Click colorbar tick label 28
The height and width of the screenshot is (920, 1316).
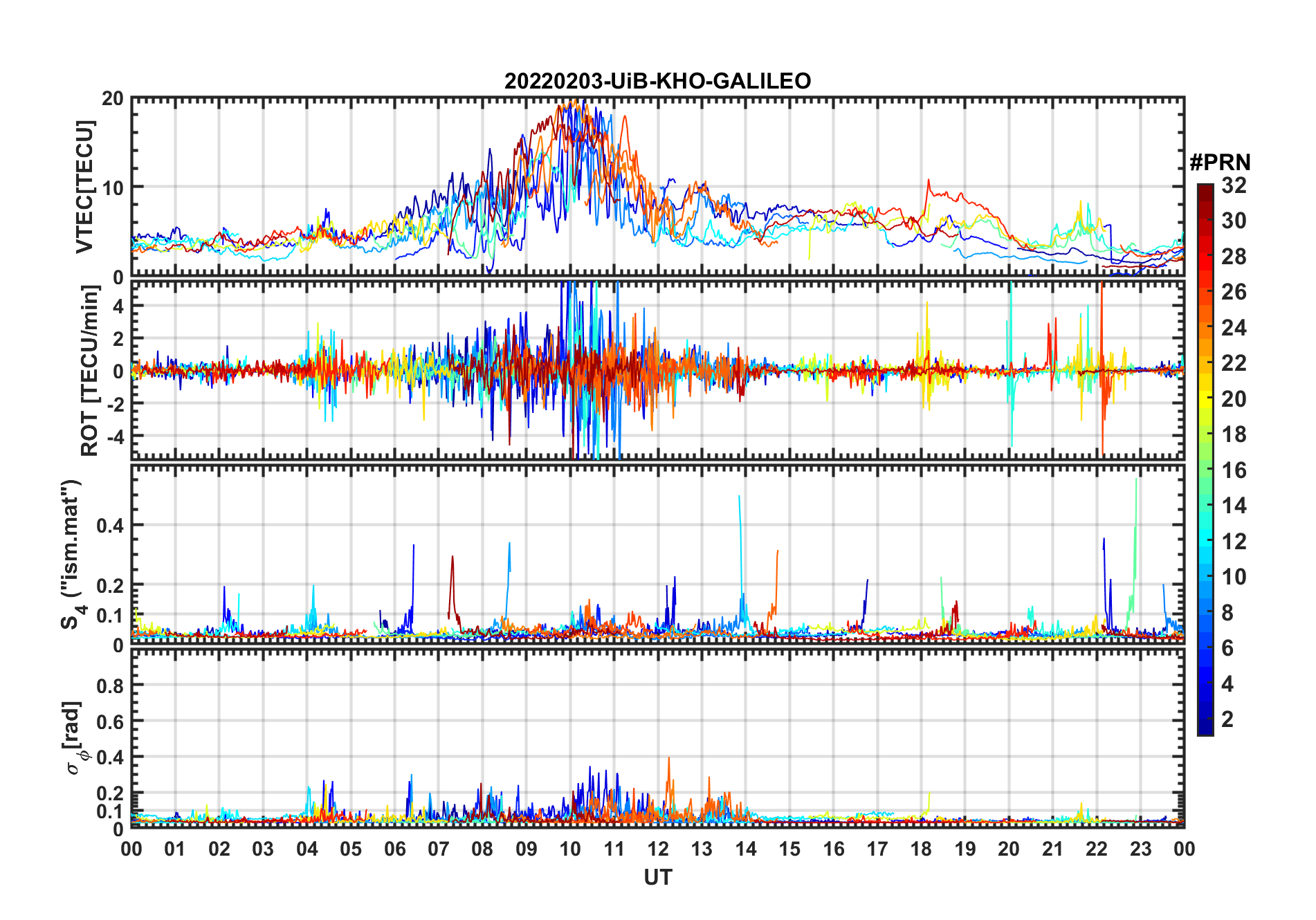click(x=1234, y=257)
